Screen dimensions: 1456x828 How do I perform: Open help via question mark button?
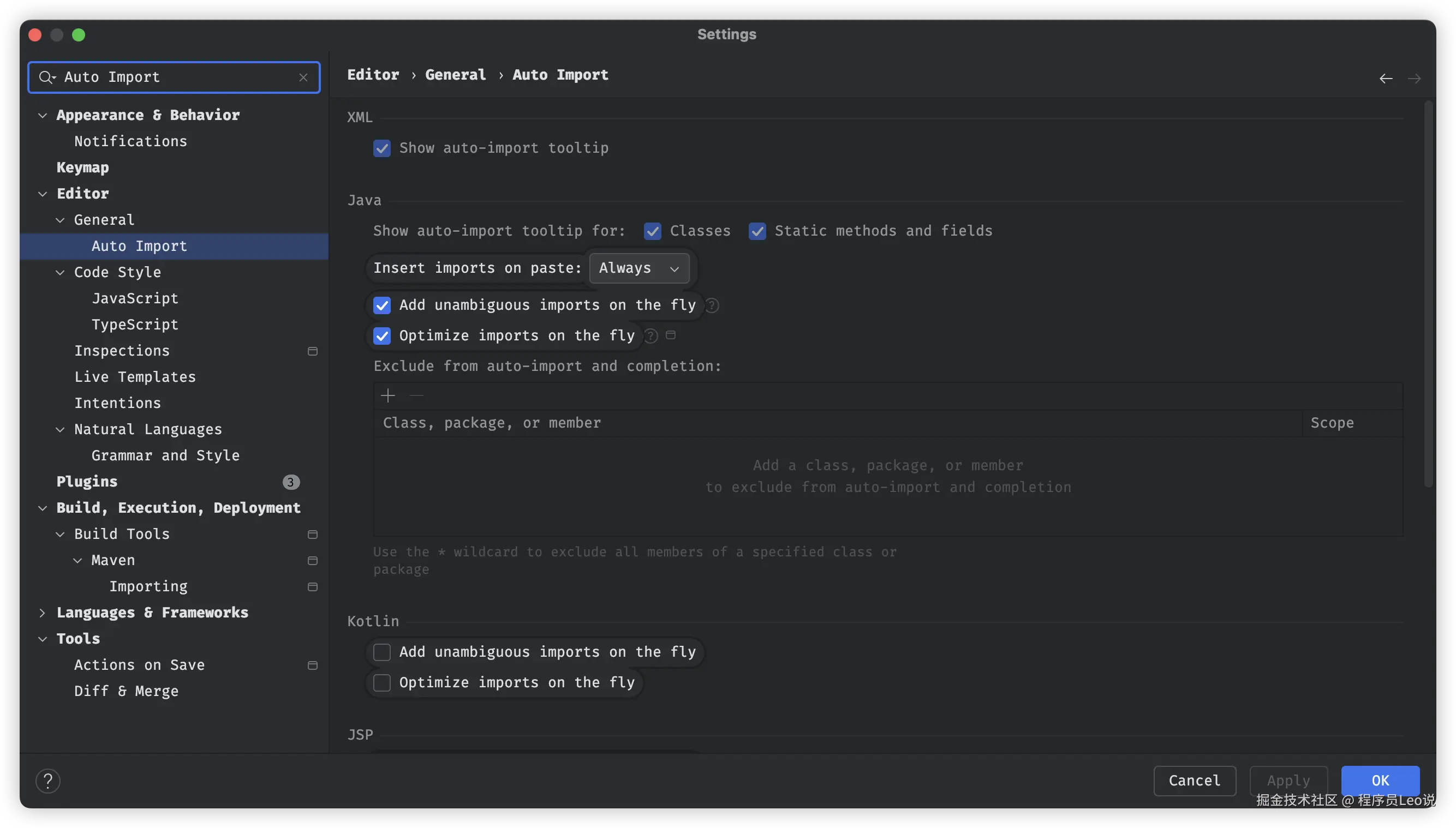(48, 781)
